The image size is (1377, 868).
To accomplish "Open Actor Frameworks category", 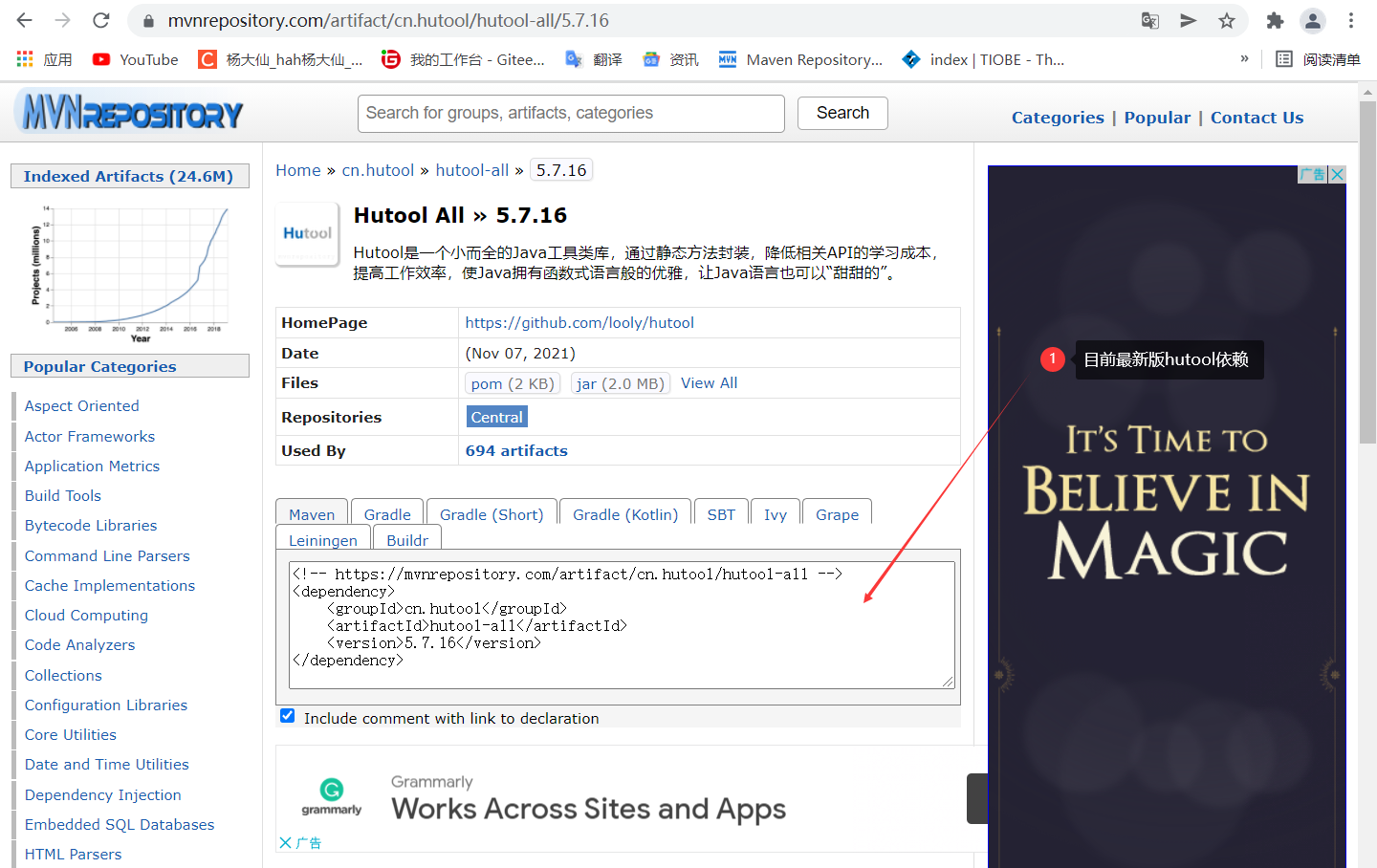I will tap(89, 436).
